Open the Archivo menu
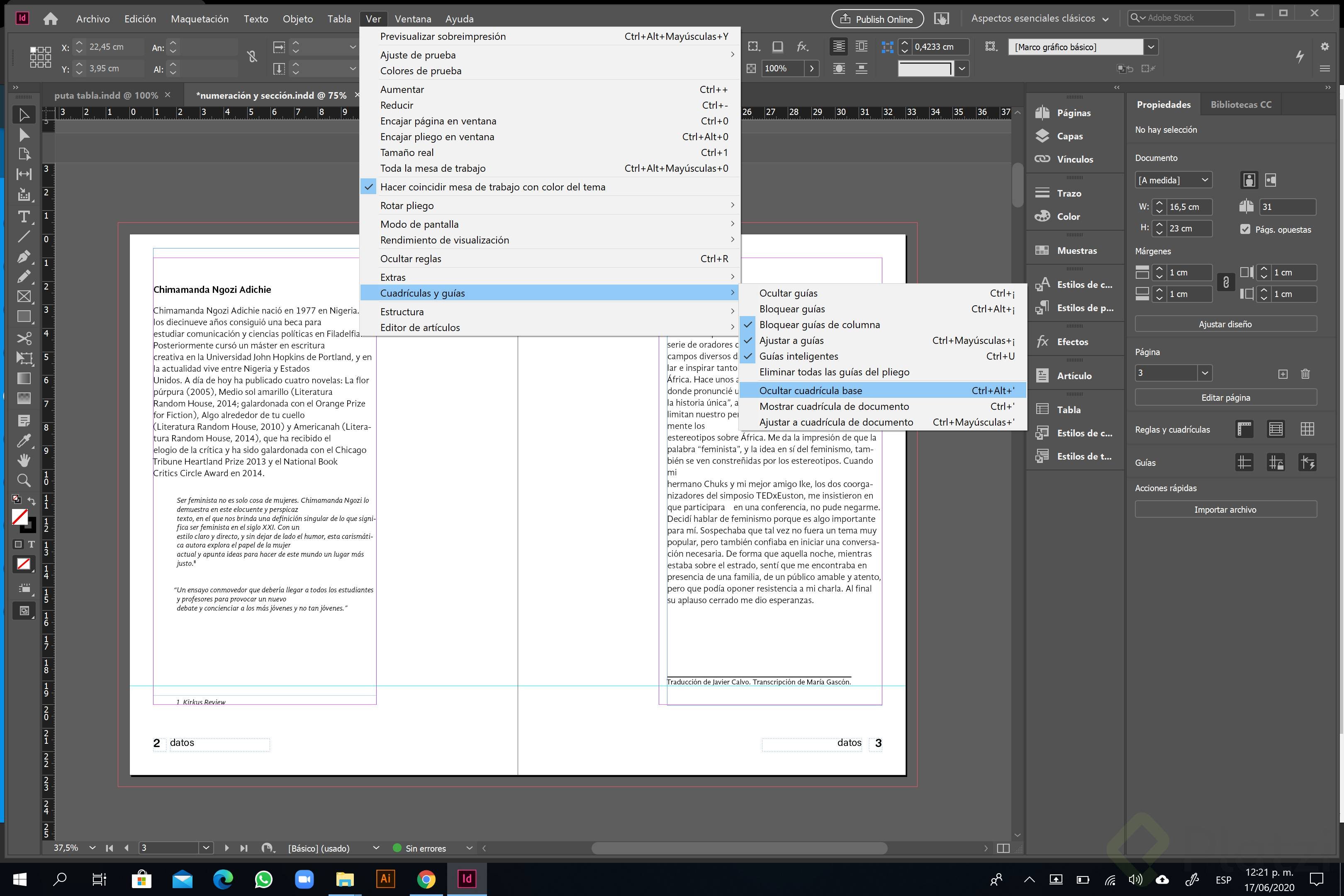This screenshot has height=896, width=1344. point(93,19)
